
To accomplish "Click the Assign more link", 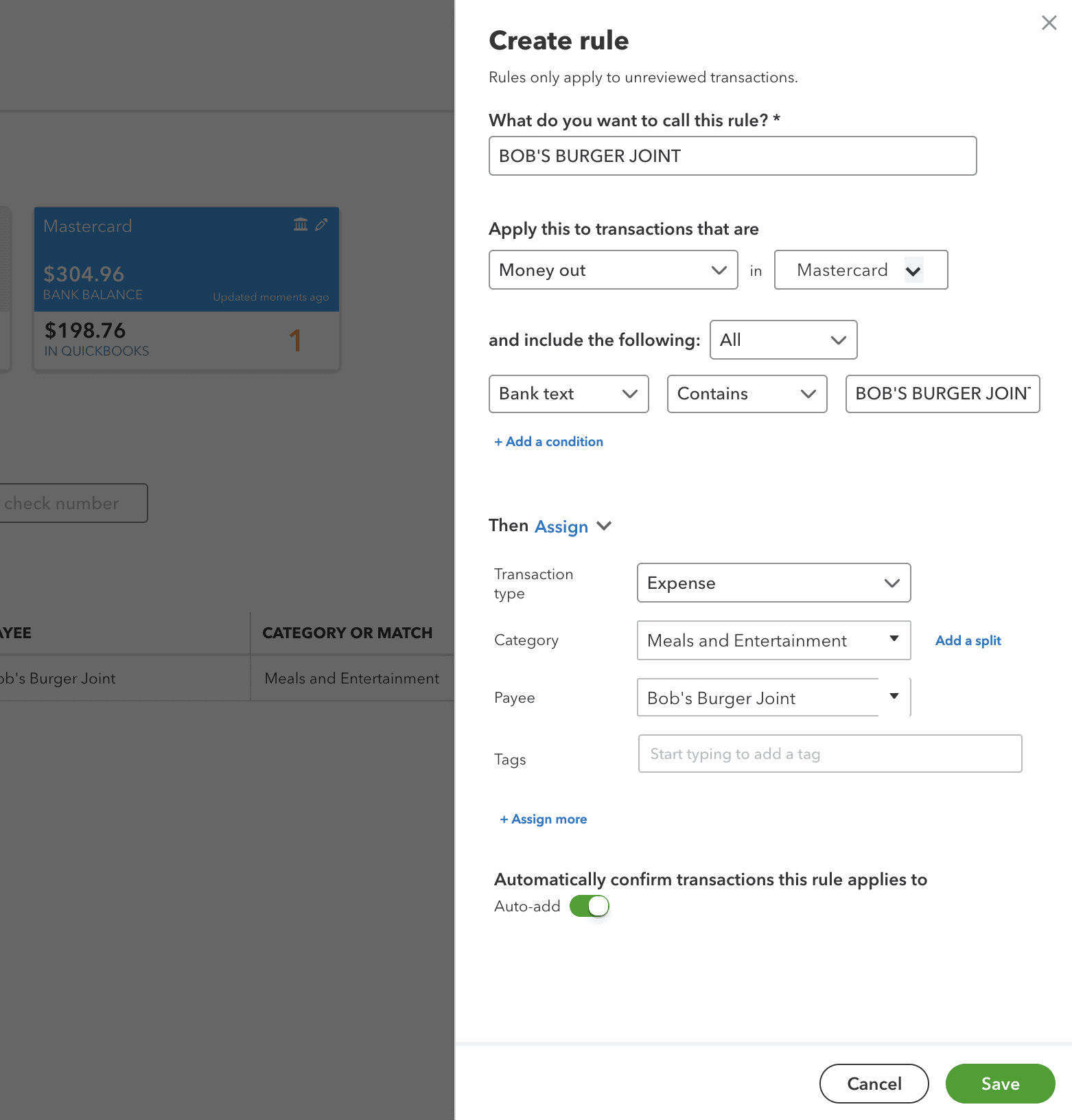I will [x=543, y=819].
